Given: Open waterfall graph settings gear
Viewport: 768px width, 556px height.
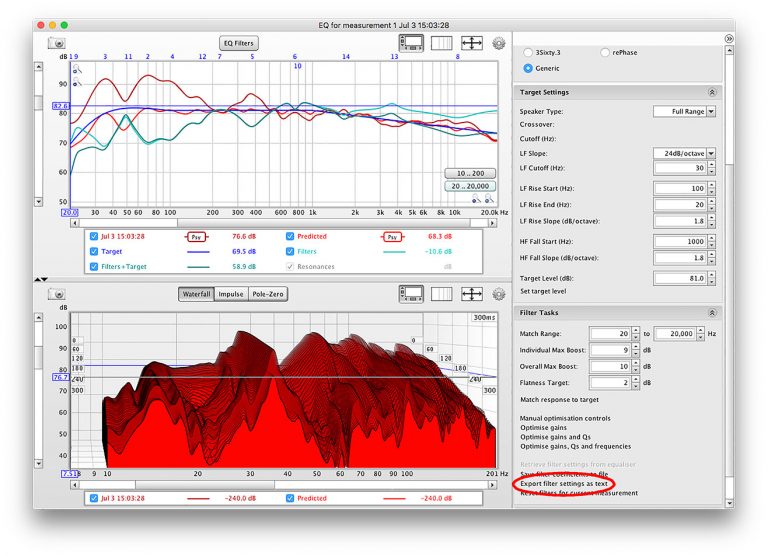Looking at the screenshot, I should [x=499, y=294].
